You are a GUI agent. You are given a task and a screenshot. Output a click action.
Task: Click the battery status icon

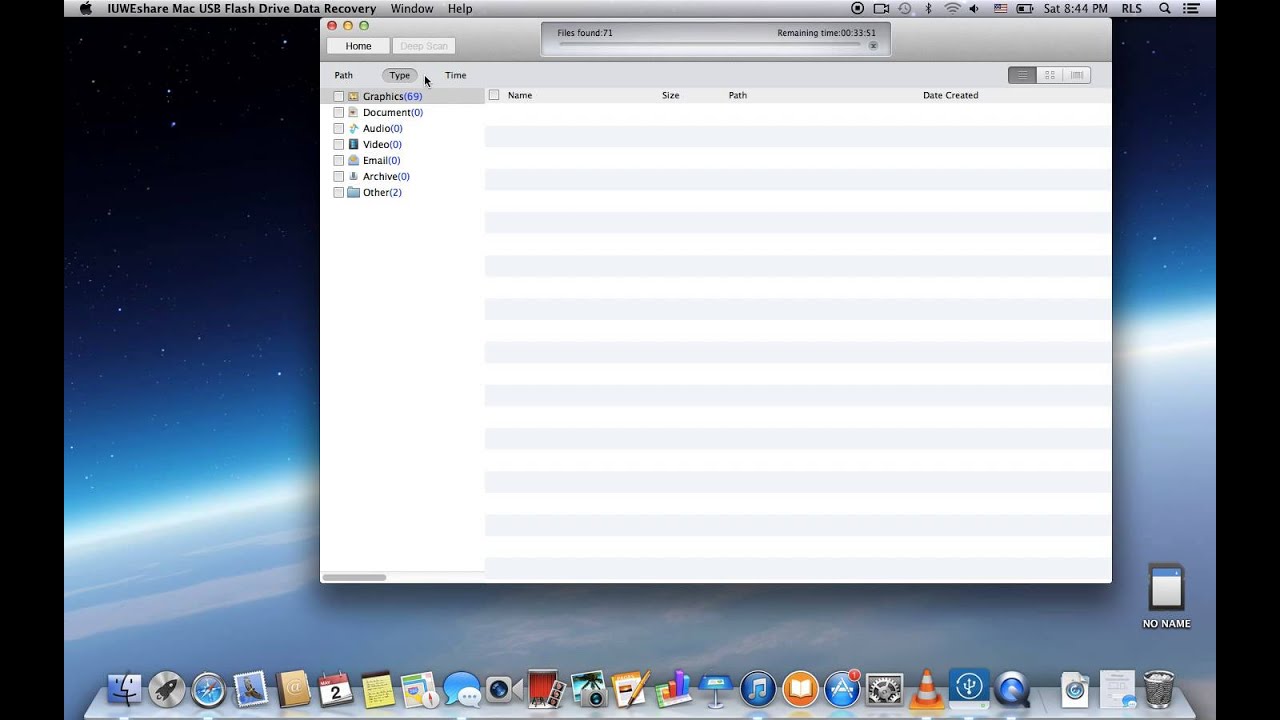point(1025,8)
